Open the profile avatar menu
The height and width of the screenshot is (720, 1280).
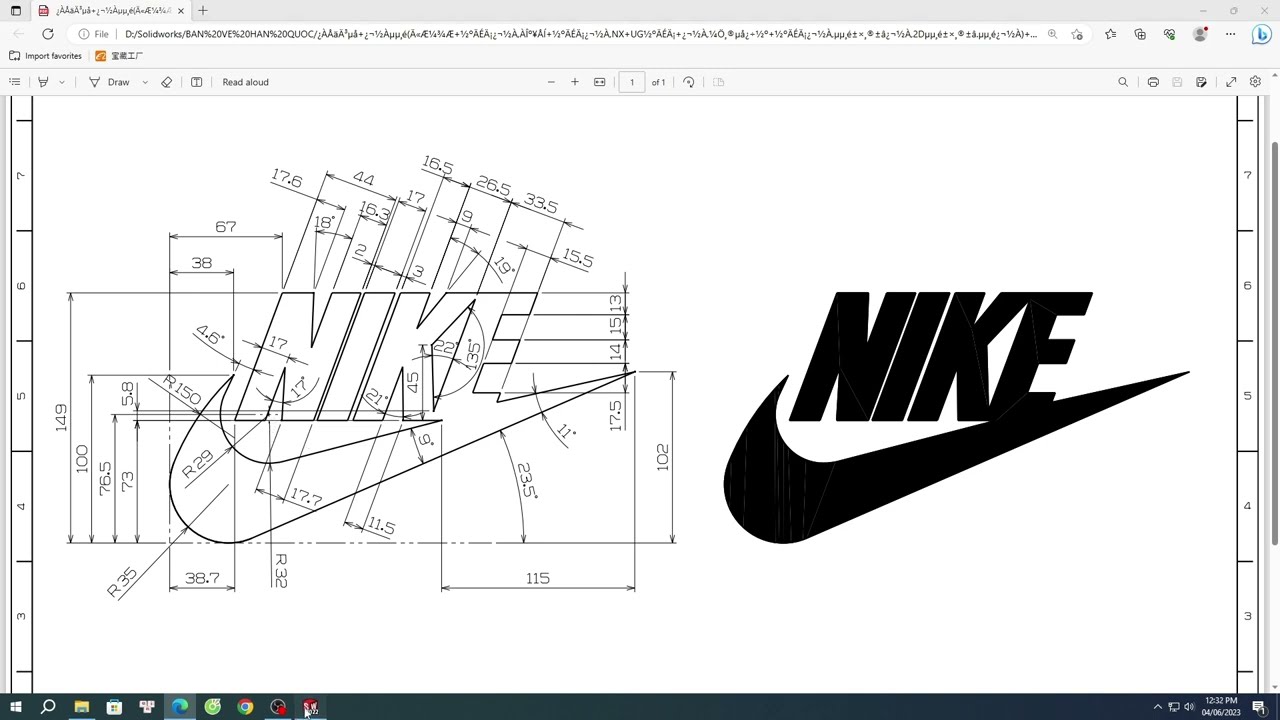click(1200, 34)
